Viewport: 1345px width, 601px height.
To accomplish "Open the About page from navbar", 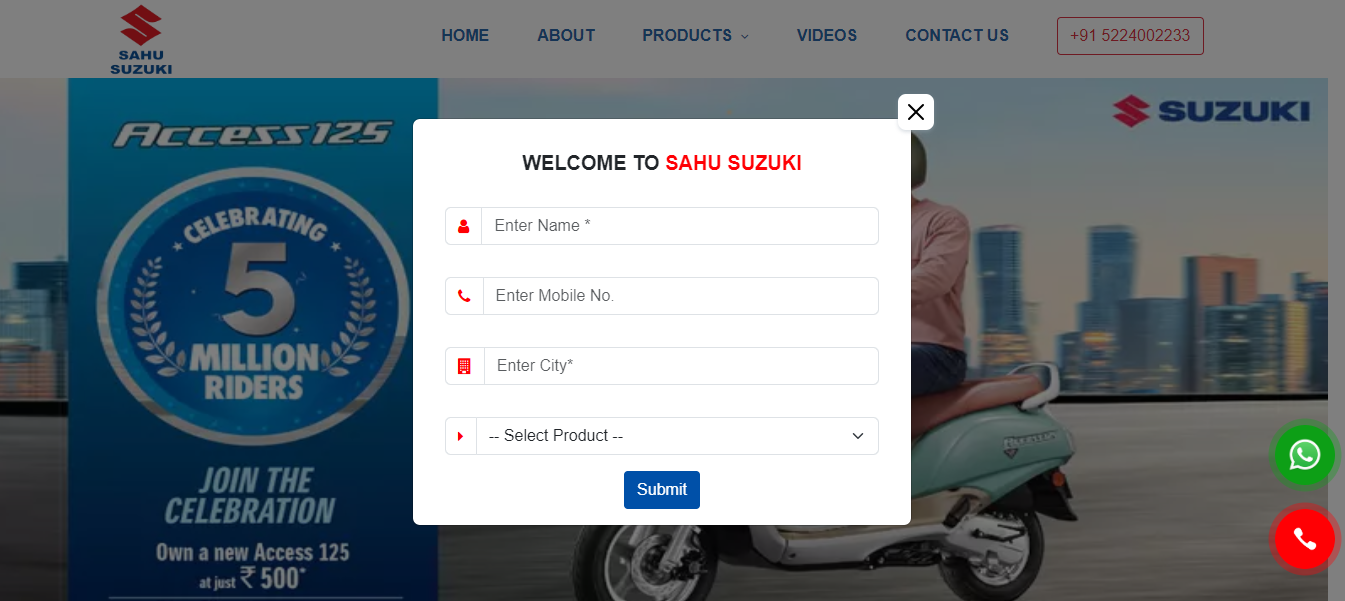I will click(566, 36).
